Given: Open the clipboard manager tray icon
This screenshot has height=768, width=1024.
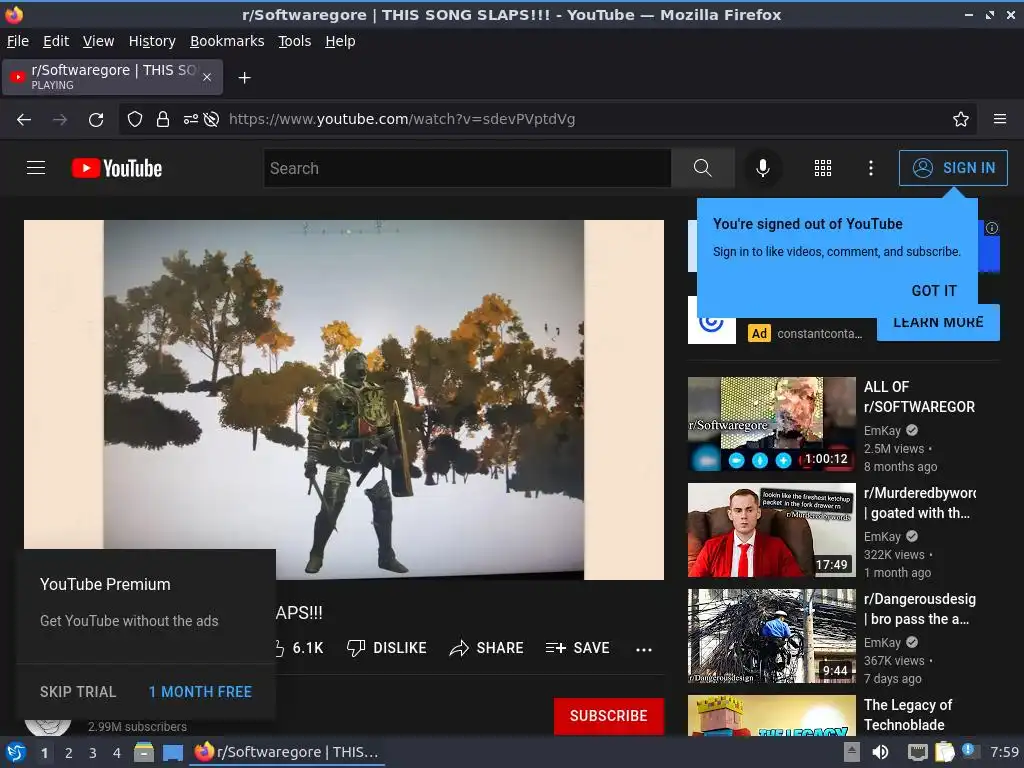Looking at the screenshot, I should [x=944, y=752].
